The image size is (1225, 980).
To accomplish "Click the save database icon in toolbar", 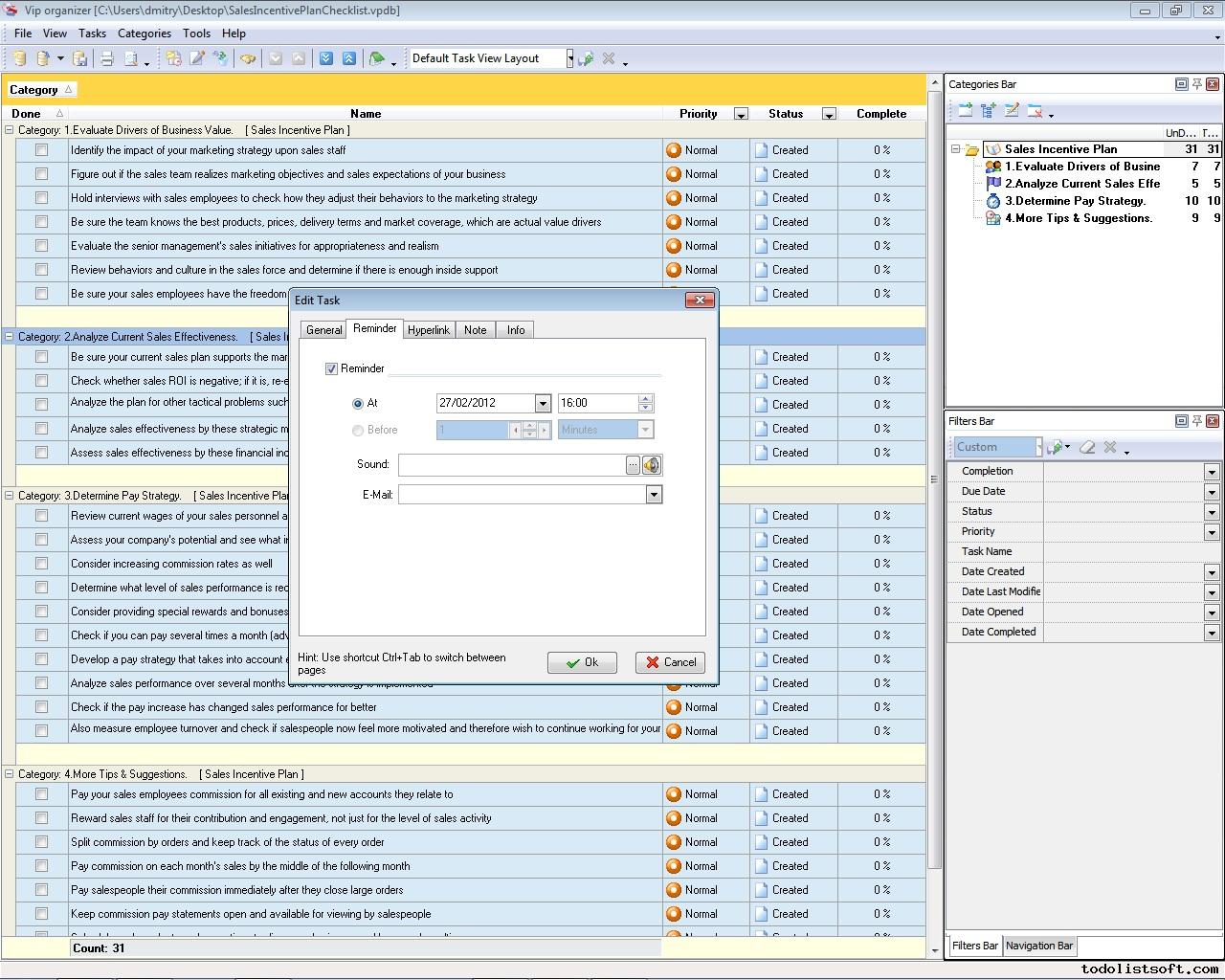I will (80, 58).
